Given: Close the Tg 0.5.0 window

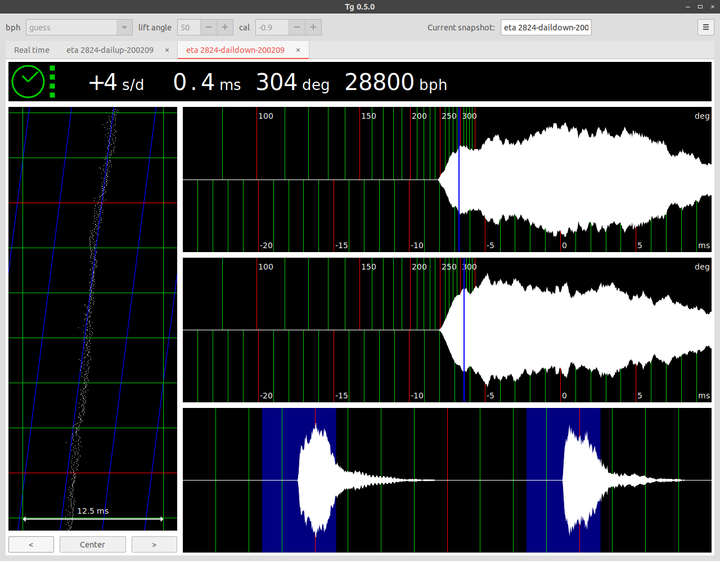Looking at the screenshot, I should coord(713,6).
